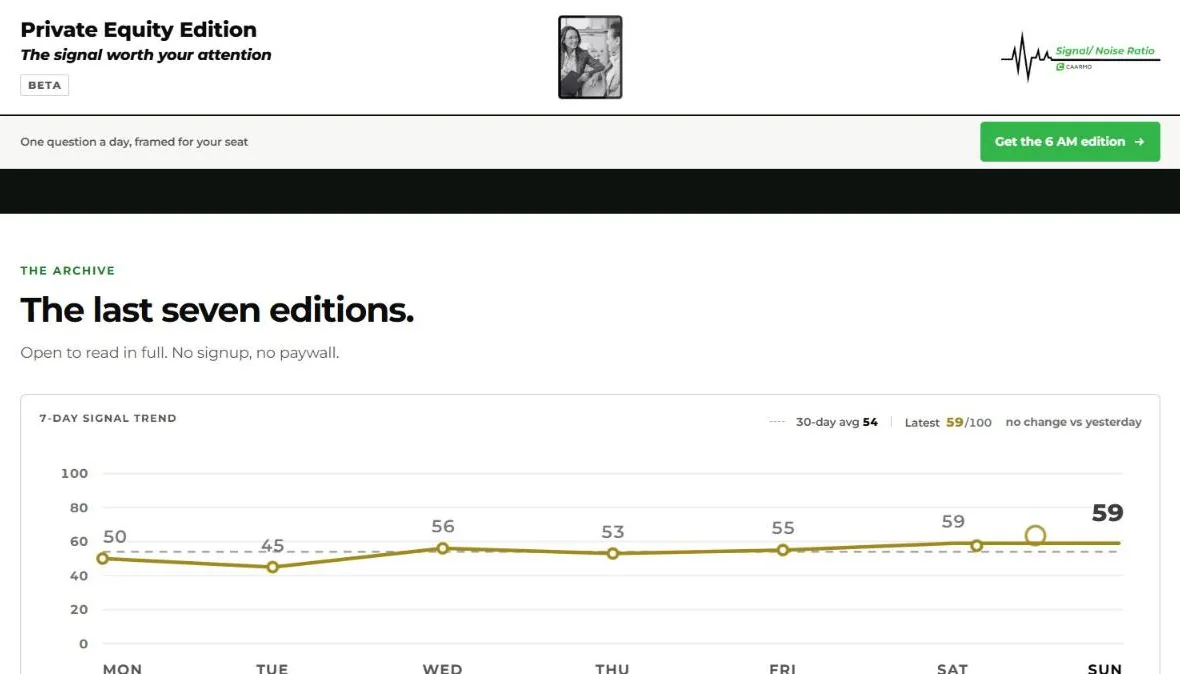Click the Latest 59/100 score label
1180x674 pixels.
click(947, 422)
